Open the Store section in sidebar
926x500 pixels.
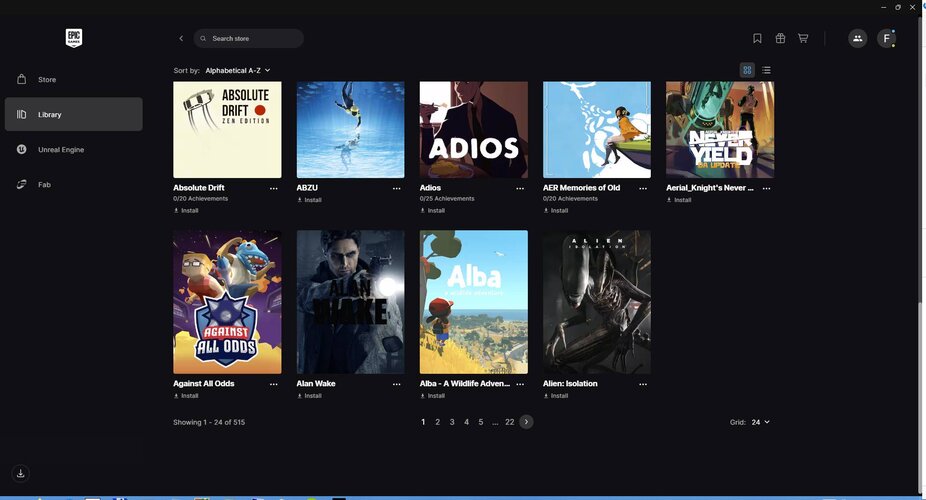pos(47,79)
